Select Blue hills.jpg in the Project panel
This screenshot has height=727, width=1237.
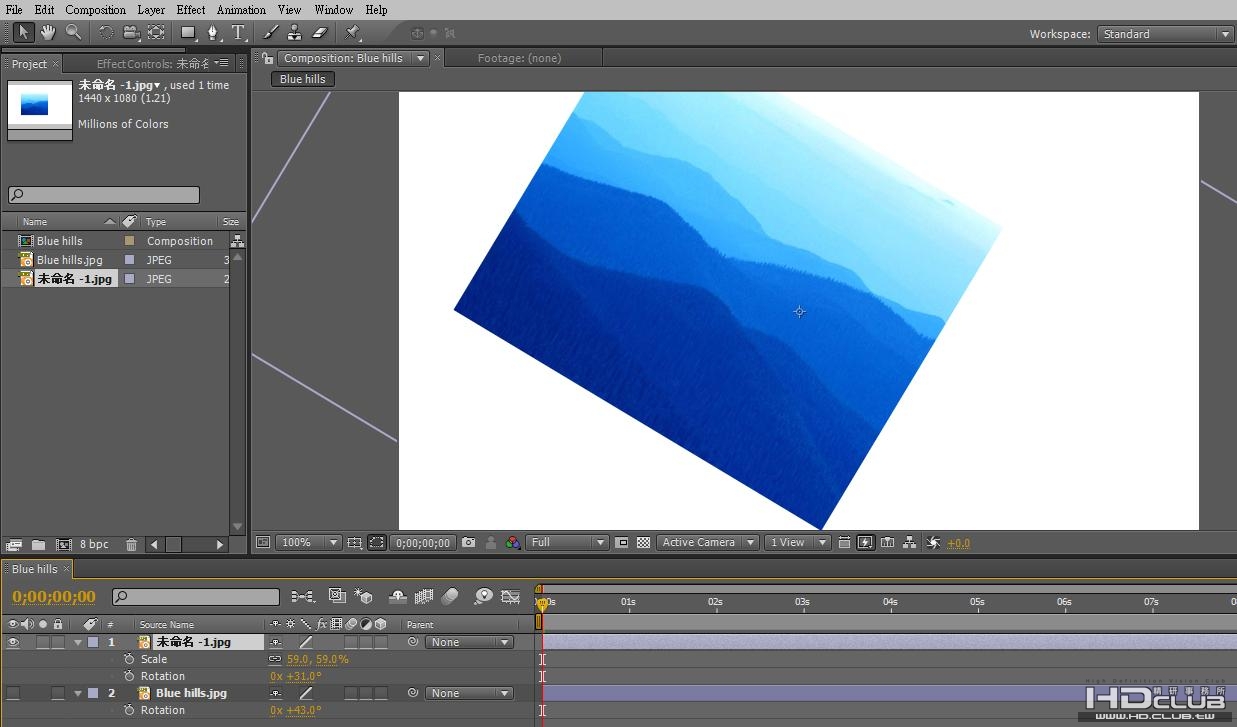pyautogui.click(x=69, y=260)
